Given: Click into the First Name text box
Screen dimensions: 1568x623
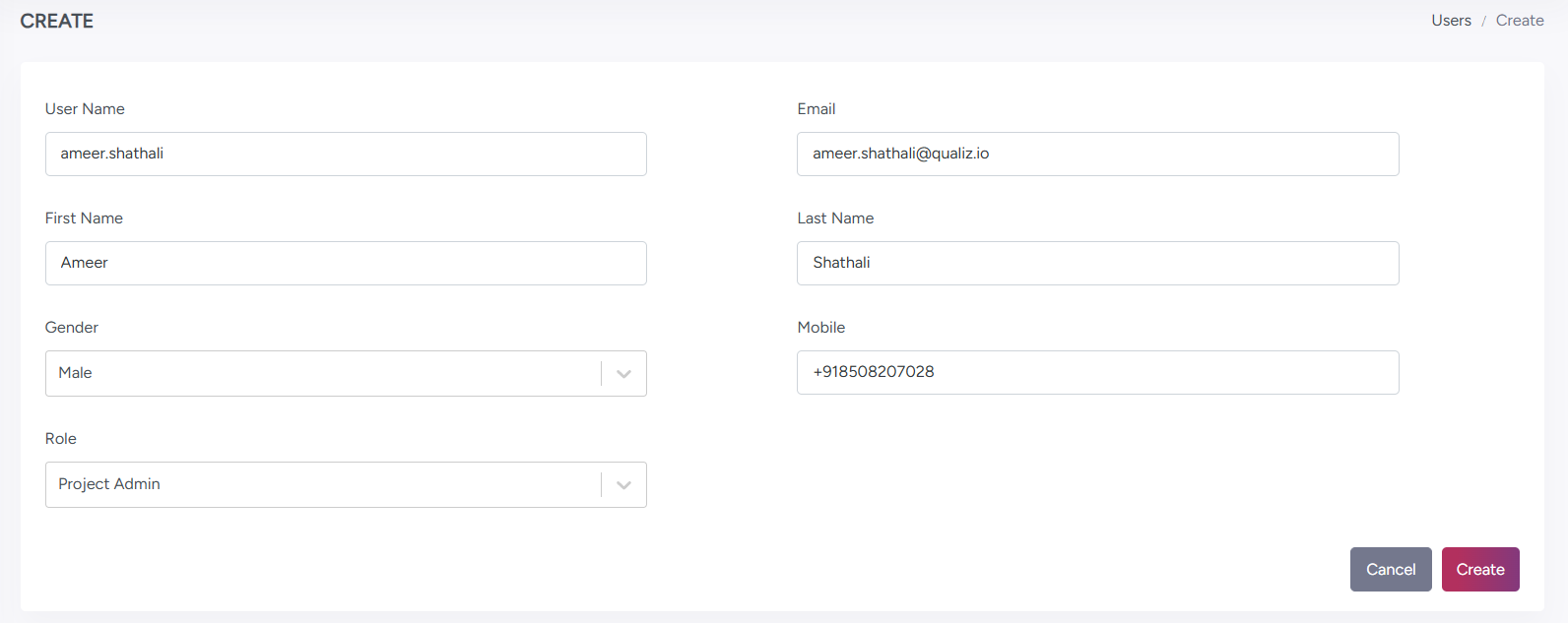Looking at the screenshot, I should click(x=346, y=264).
